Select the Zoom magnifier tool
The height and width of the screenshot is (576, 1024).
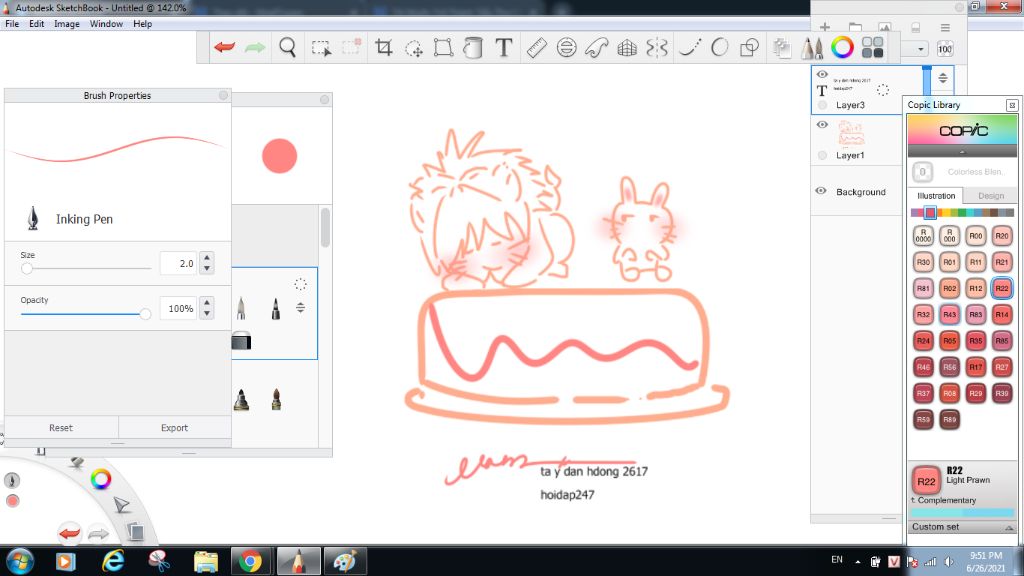click(287, 47)
